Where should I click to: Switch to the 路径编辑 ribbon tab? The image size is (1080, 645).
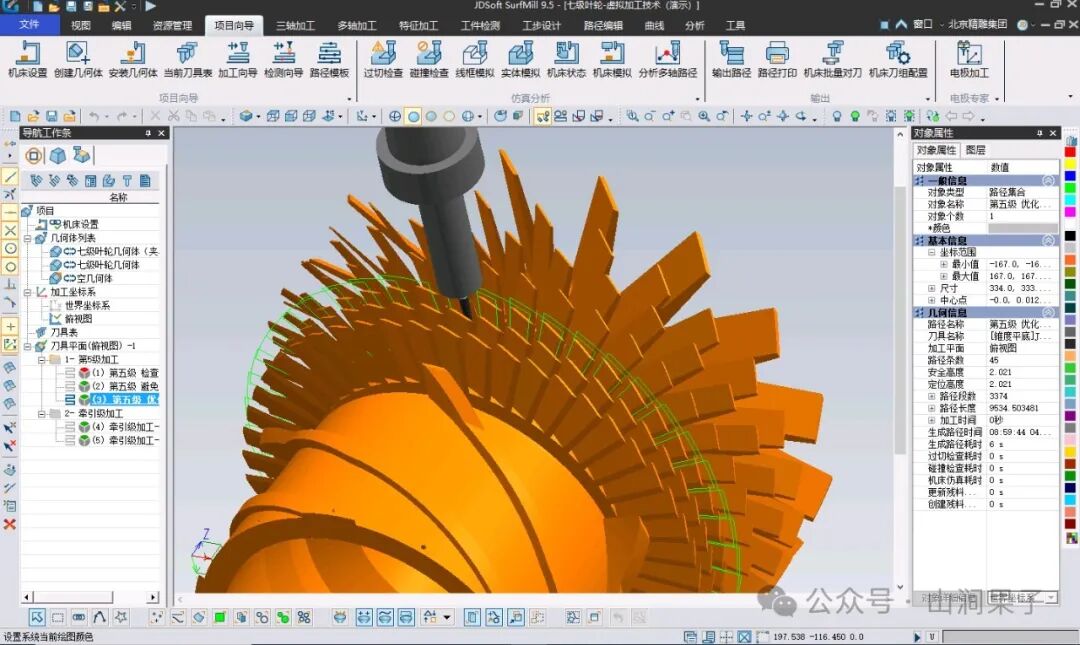click(603, 25)
